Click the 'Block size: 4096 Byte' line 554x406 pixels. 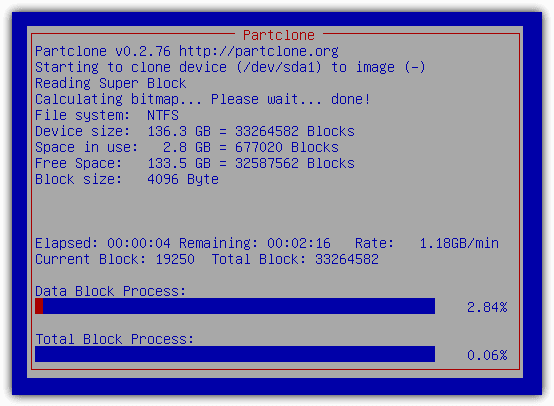click(x=127, y=180)
